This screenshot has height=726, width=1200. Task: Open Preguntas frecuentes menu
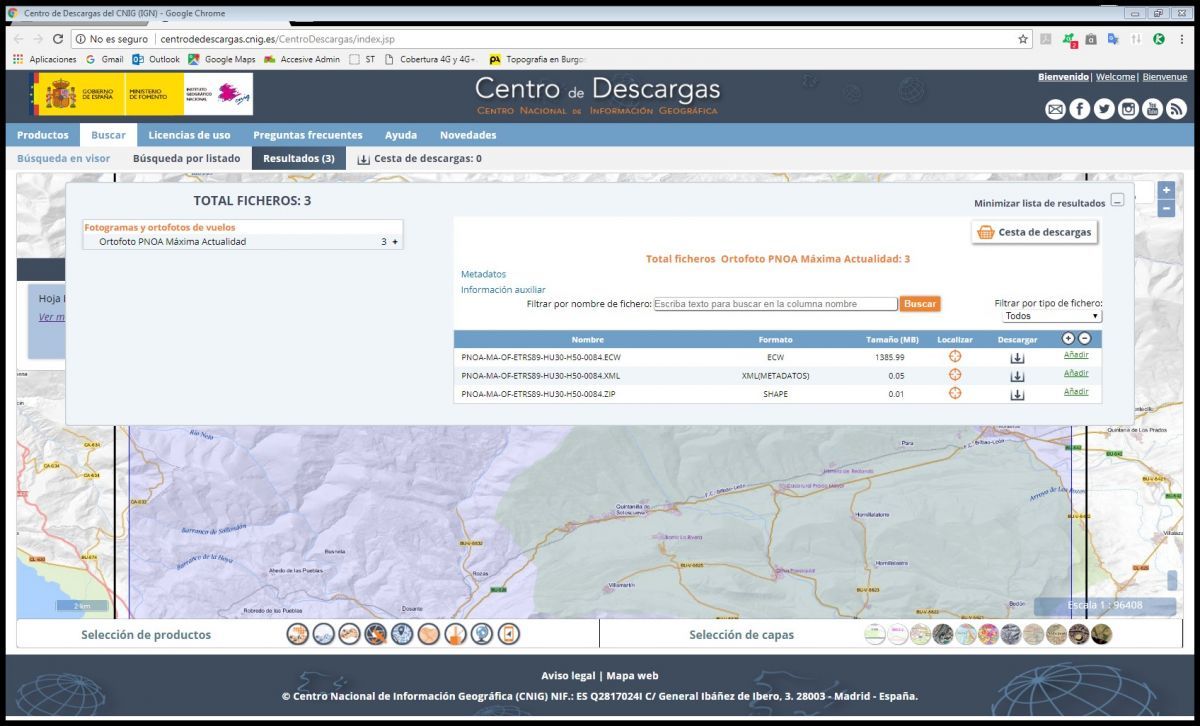[x=308, y=135]
